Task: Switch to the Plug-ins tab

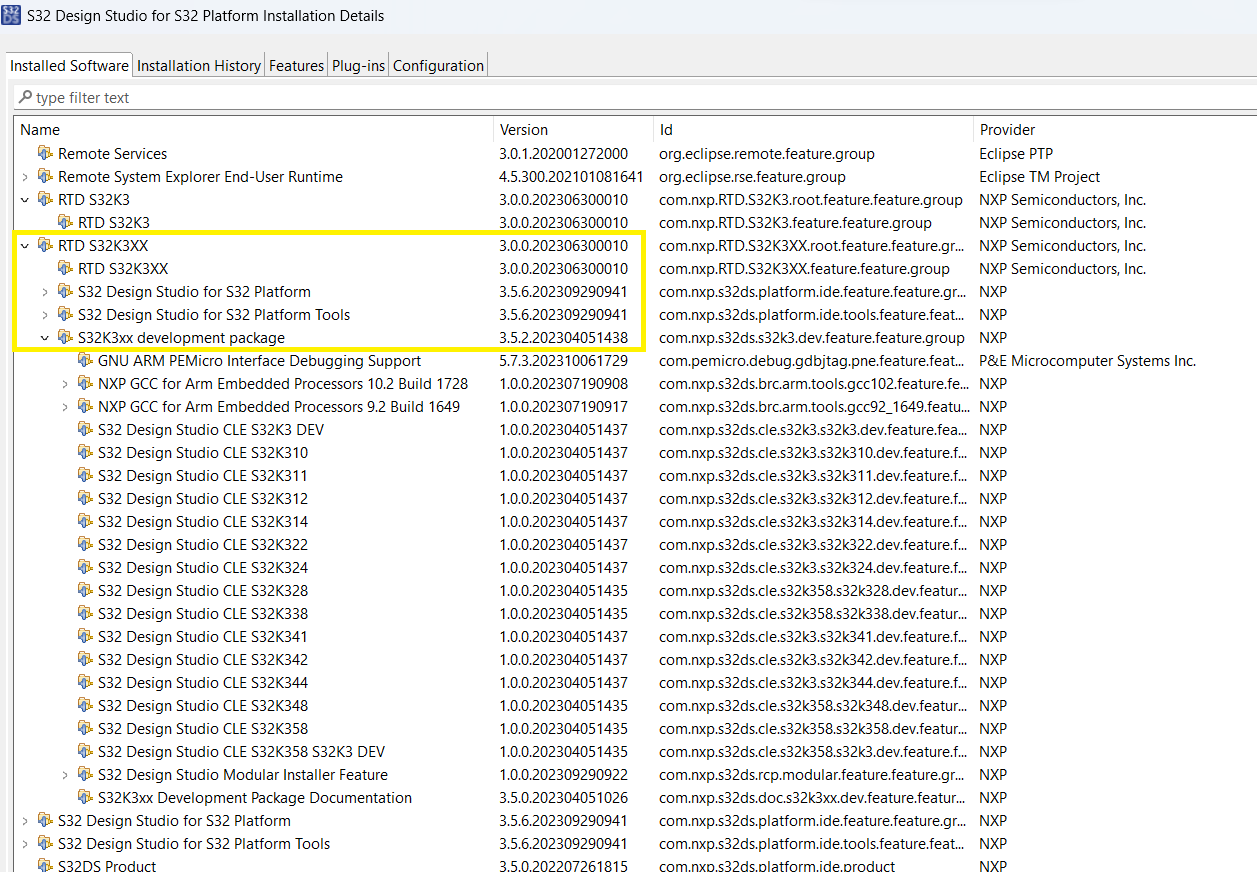Action: [357, 65]
